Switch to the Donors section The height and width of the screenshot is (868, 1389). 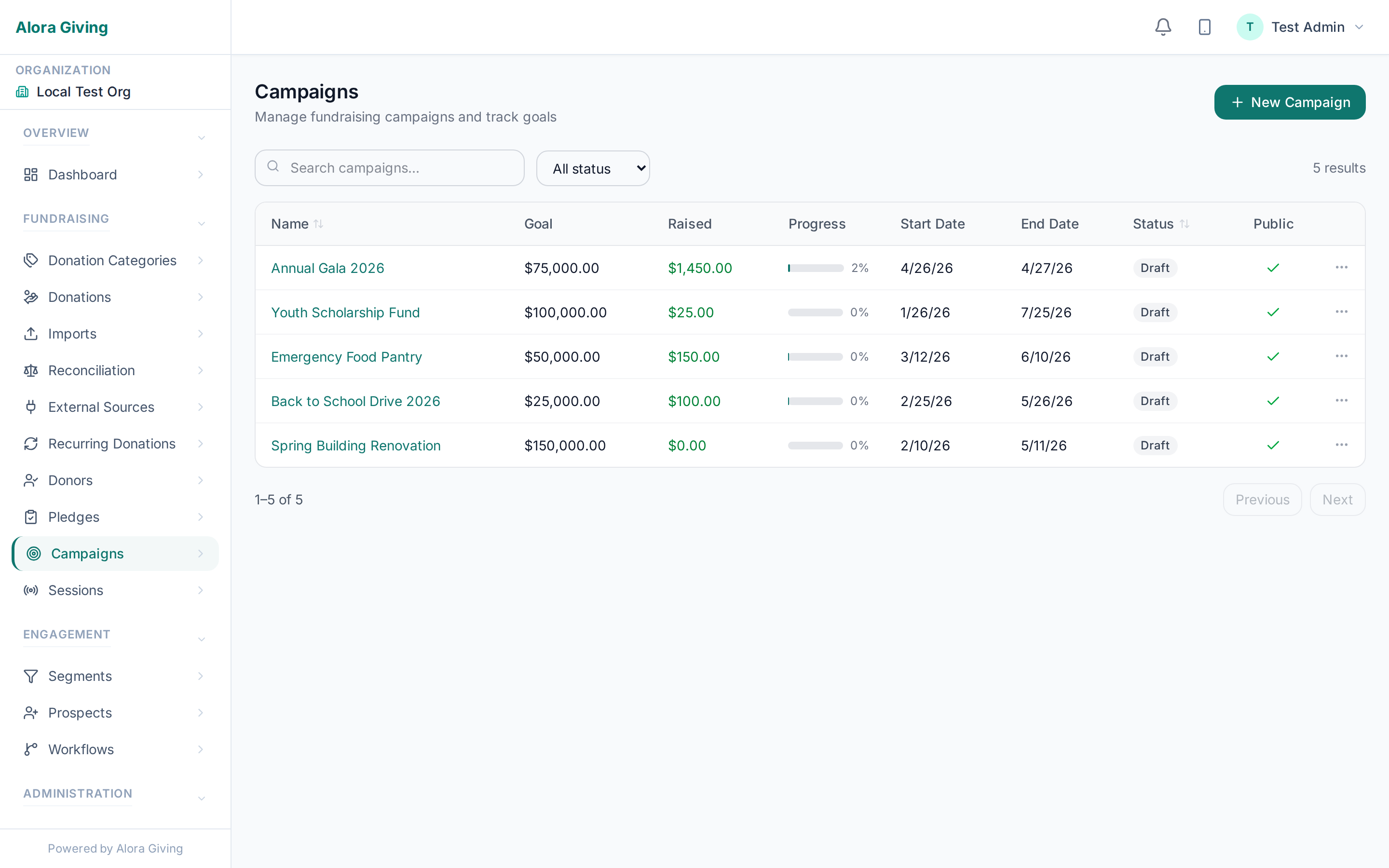(x=69, y=480)
